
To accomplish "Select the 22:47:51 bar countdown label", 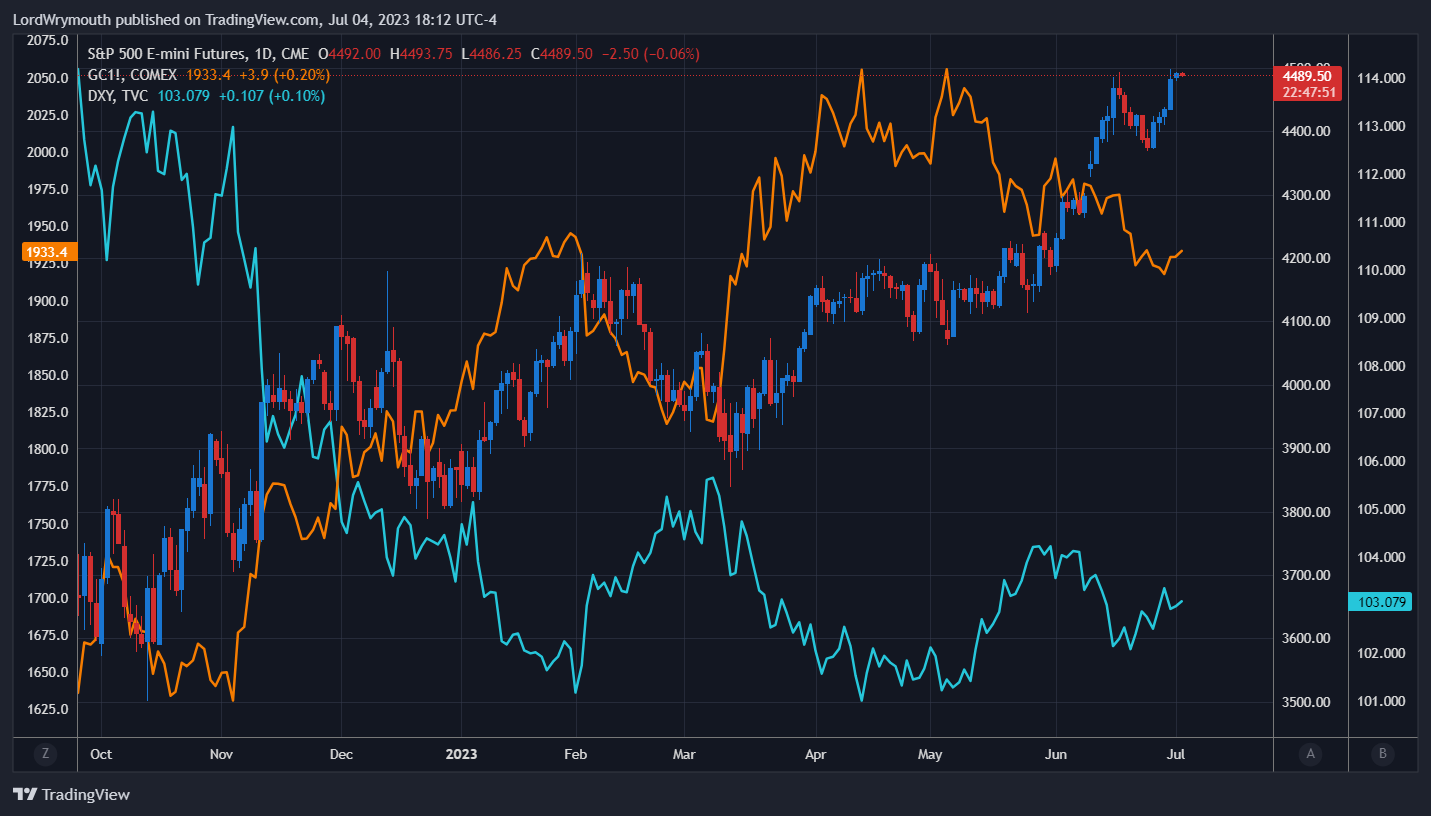I will [1307, 92].
